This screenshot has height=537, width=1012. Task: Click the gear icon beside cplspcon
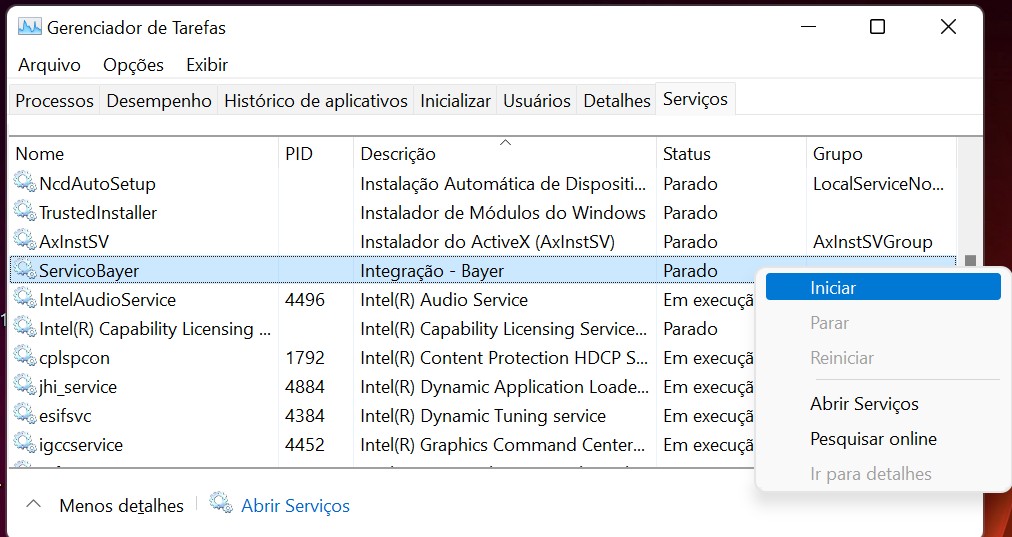tap(25, 358)
